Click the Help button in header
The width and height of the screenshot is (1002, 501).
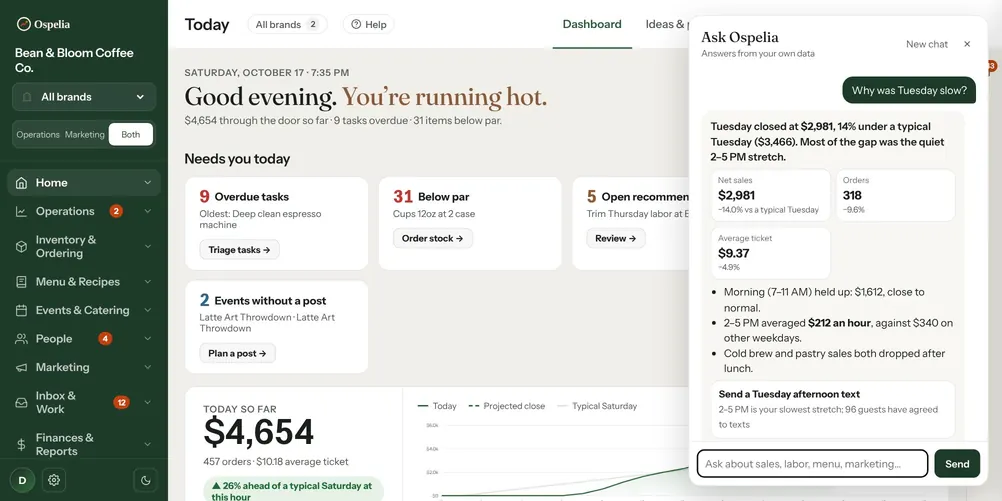369,24
